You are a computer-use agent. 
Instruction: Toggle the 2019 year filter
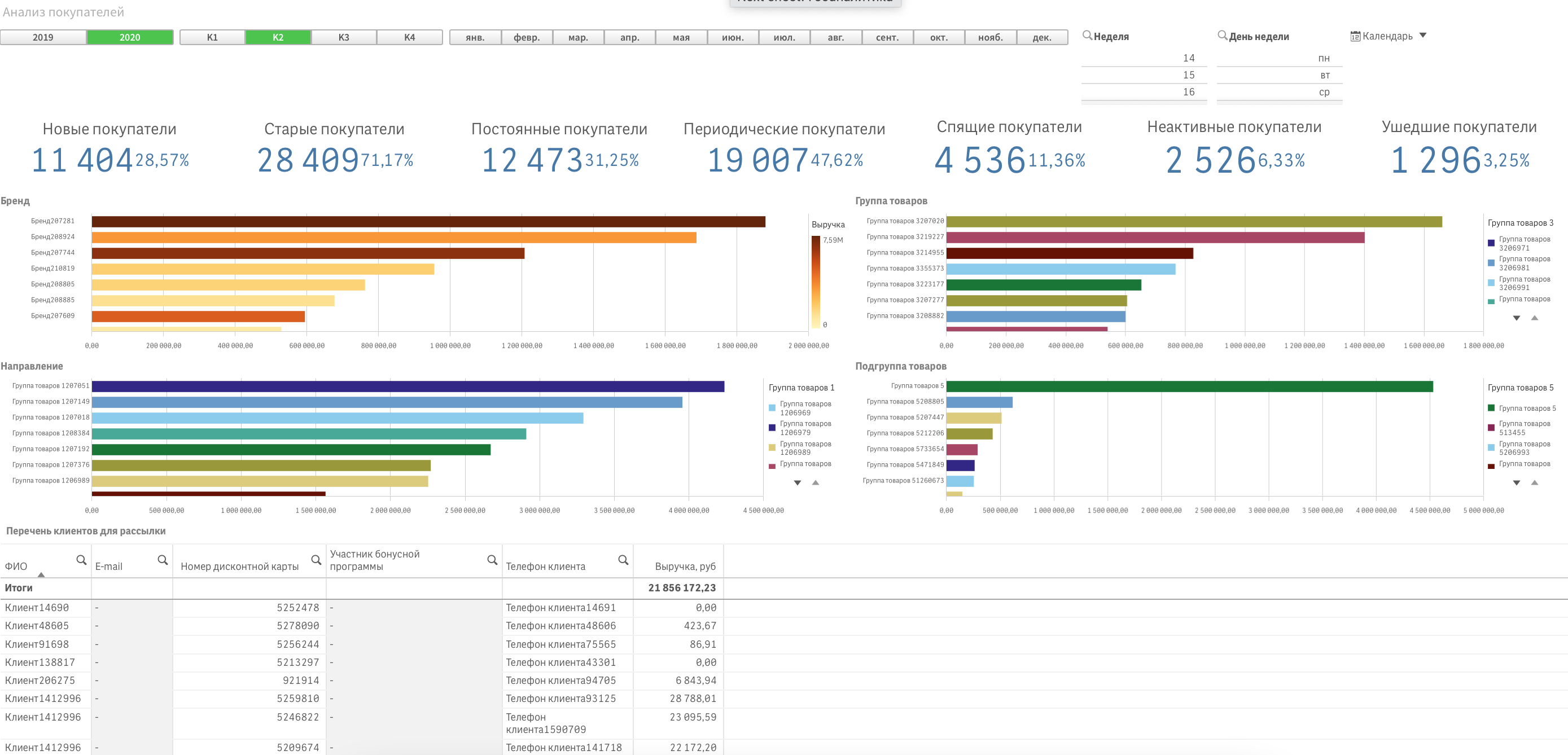(42, 37)
